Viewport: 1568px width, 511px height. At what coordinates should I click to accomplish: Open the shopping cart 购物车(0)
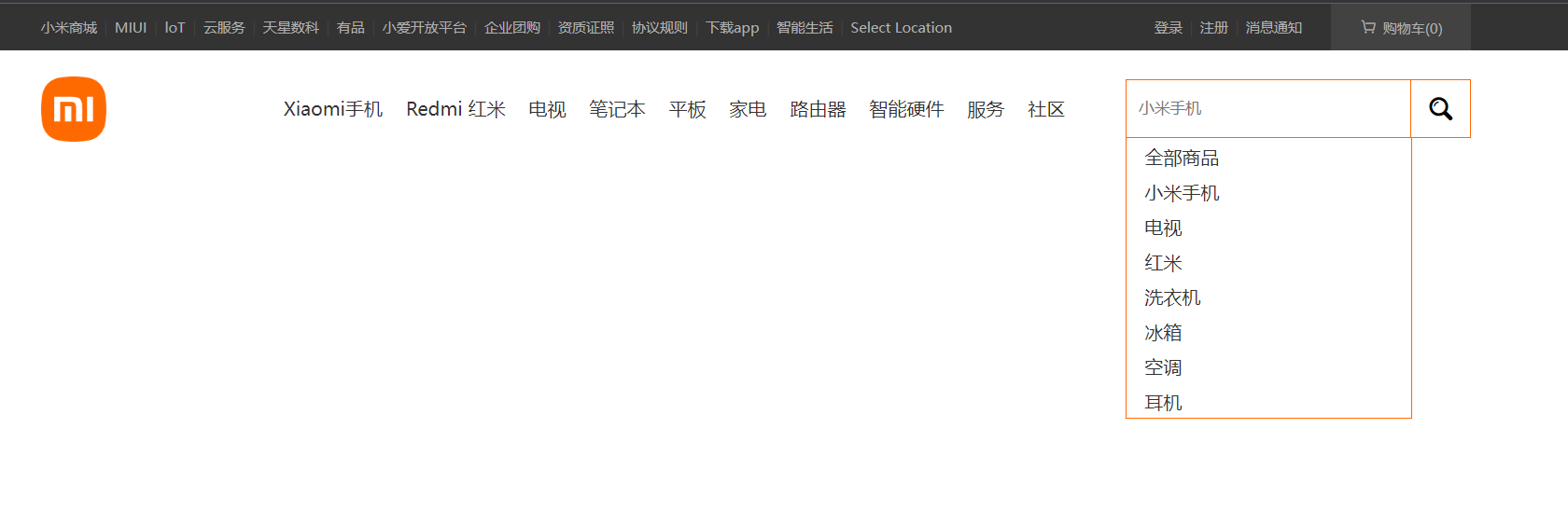click(x=1401, y=28)
